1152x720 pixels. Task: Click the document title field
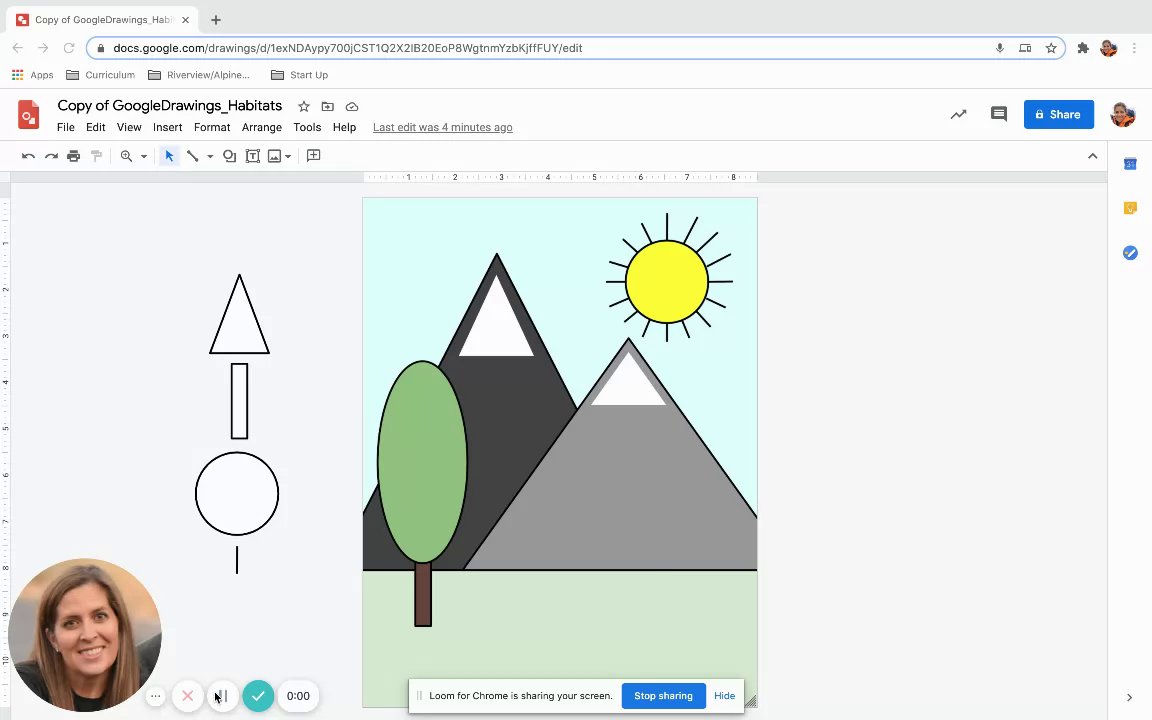[x=169, y=105]
